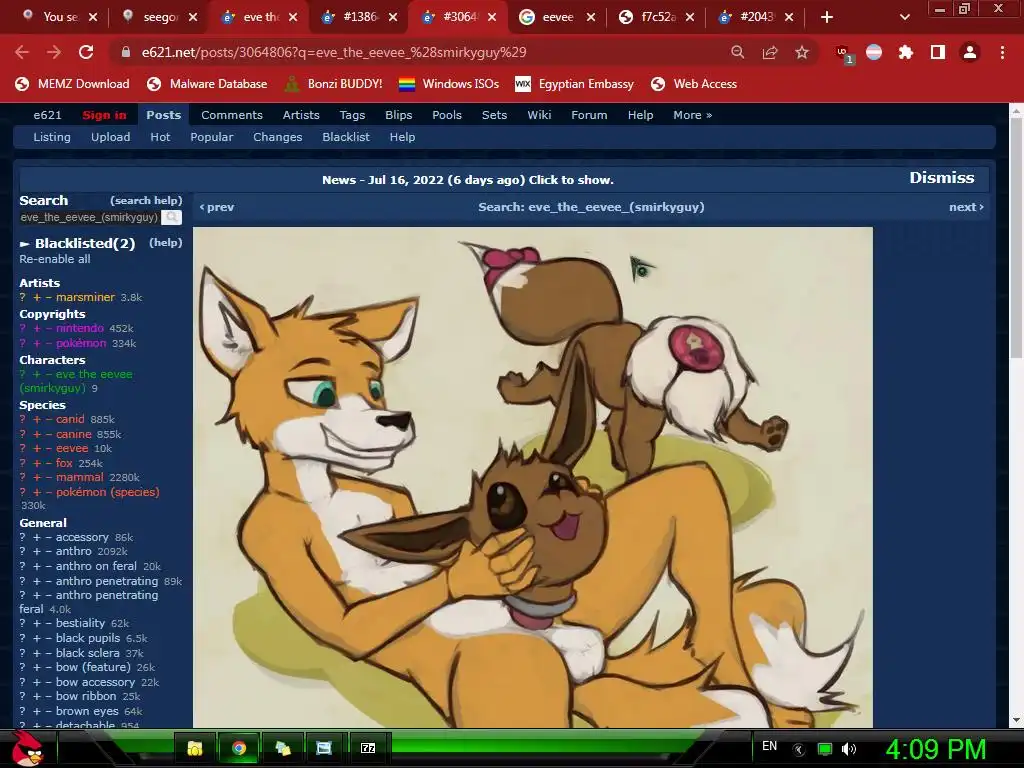Click the 'brown eyes' general tag
This screenshot has height=768, width=1024.
87,711
